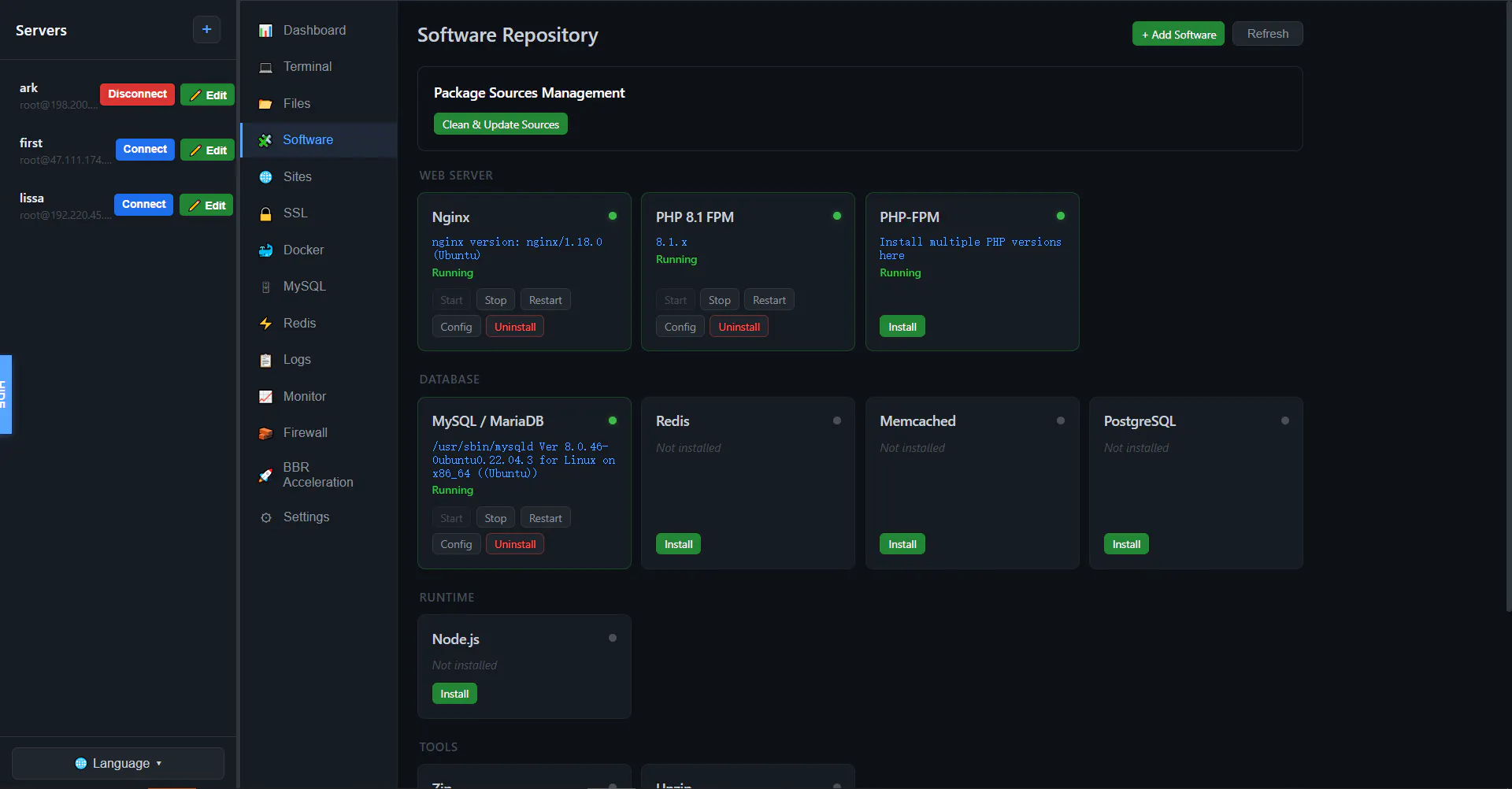Stop PHP 8.1 FPM
This screenshot has height=789, width=1512.
pyautogui.click(x=719, y=300)
